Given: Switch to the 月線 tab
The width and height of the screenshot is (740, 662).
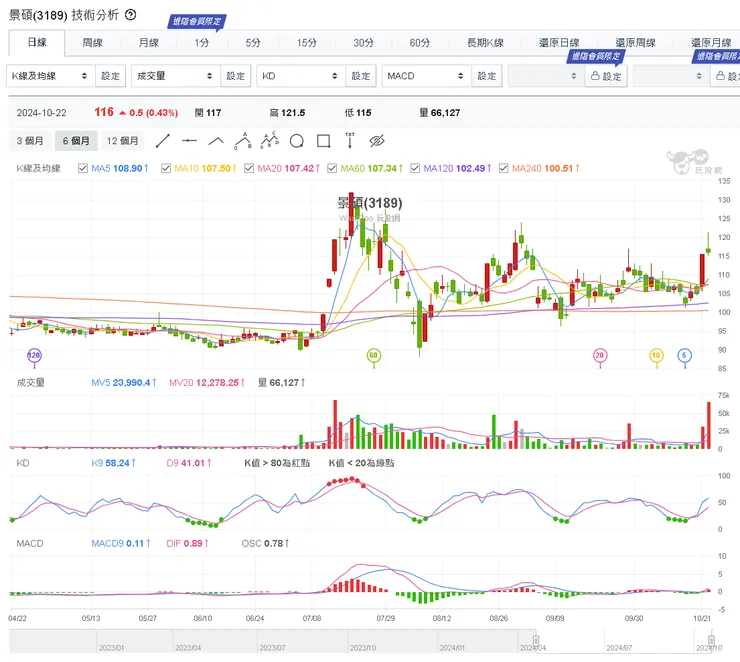Looking at the screenshot, I should [x=149, y=43].
